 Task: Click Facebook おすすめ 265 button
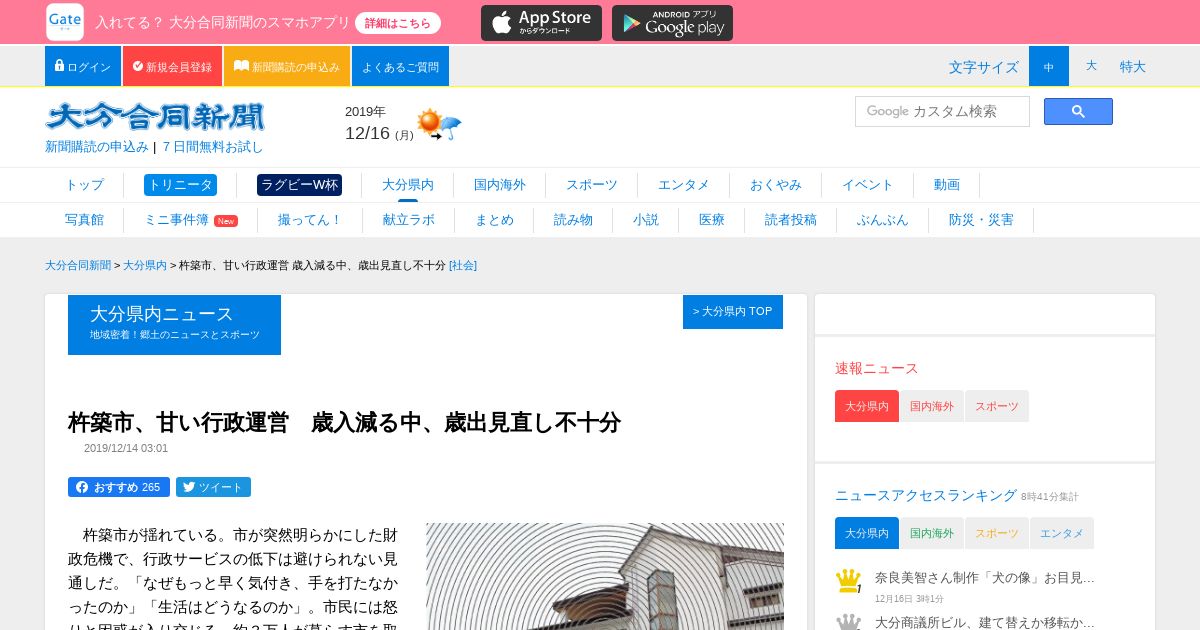(x=119, y=487)
